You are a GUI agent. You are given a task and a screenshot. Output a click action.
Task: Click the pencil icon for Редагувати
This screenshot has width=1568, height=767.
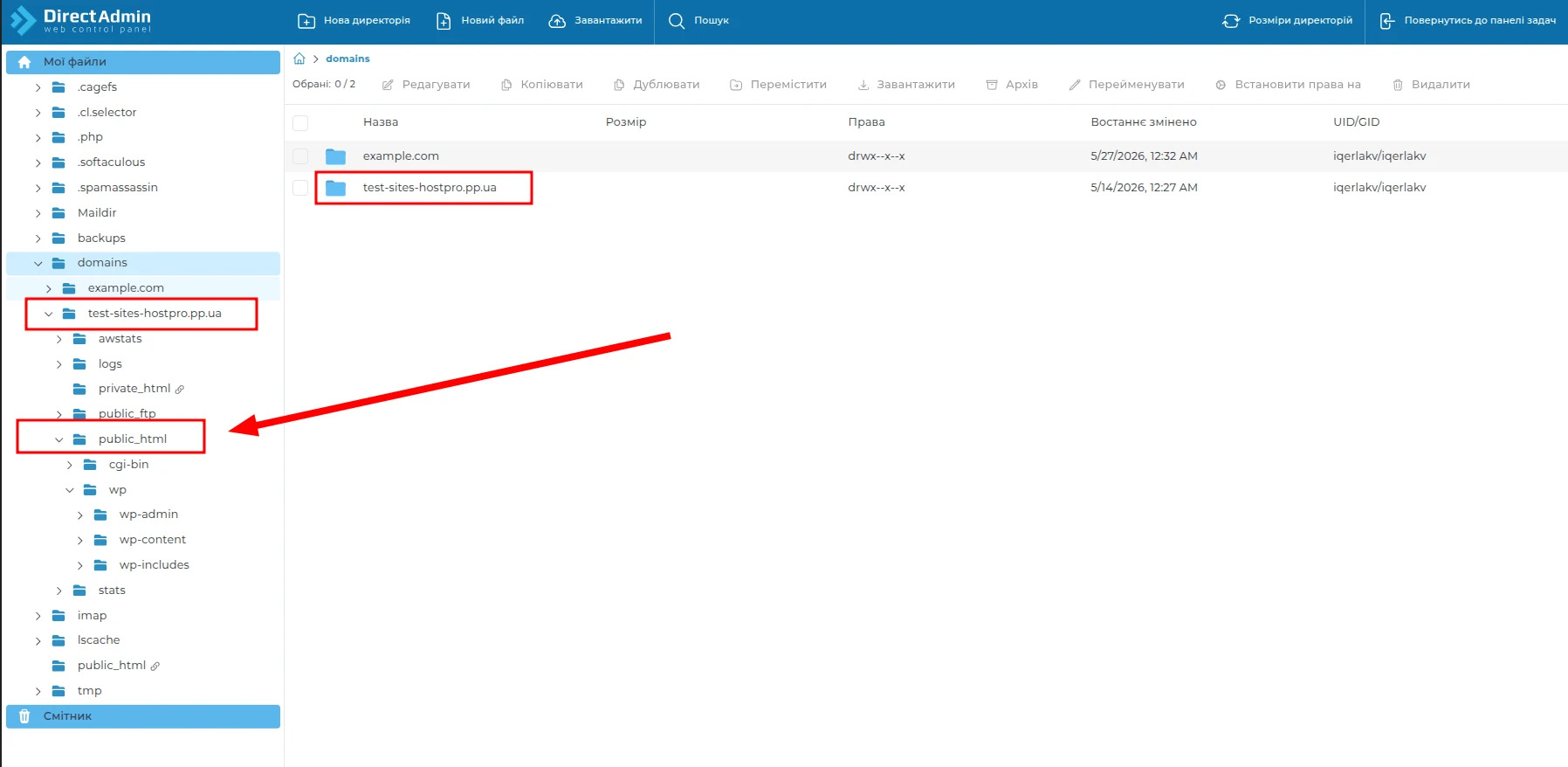(x=388, y=85)
